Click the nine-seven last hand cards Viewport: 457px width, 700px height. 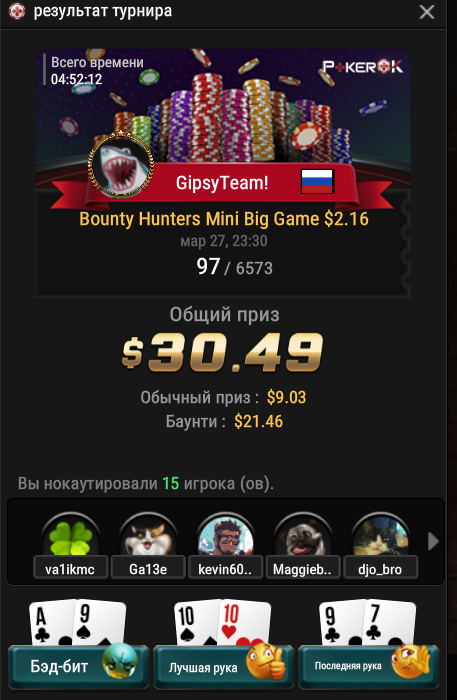coord(367,622)
